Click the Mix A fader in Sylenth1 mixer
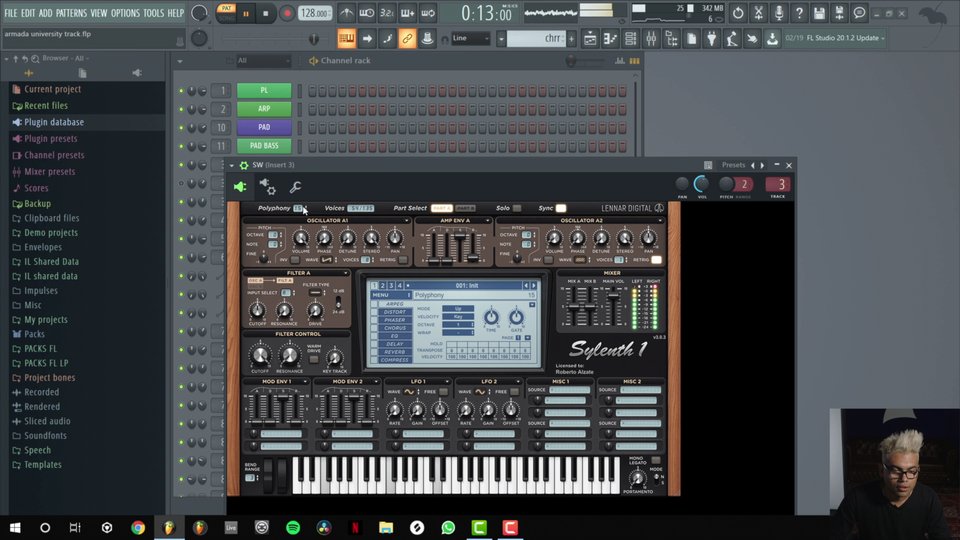Image resolution: width=960 pixels, height=540 pixels. tap(573, 306)
